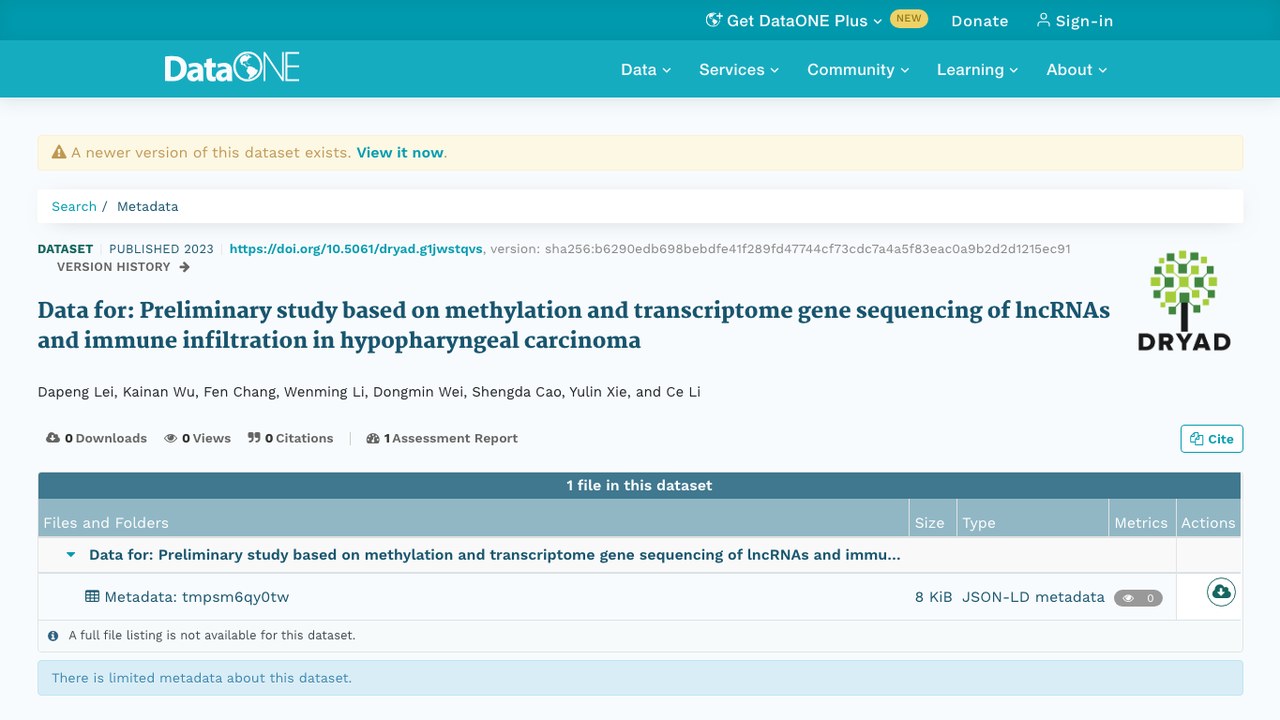Viewport: 1280px width, 720px height.
Task: Click the Version History arrow
Action: pos(184,267)
